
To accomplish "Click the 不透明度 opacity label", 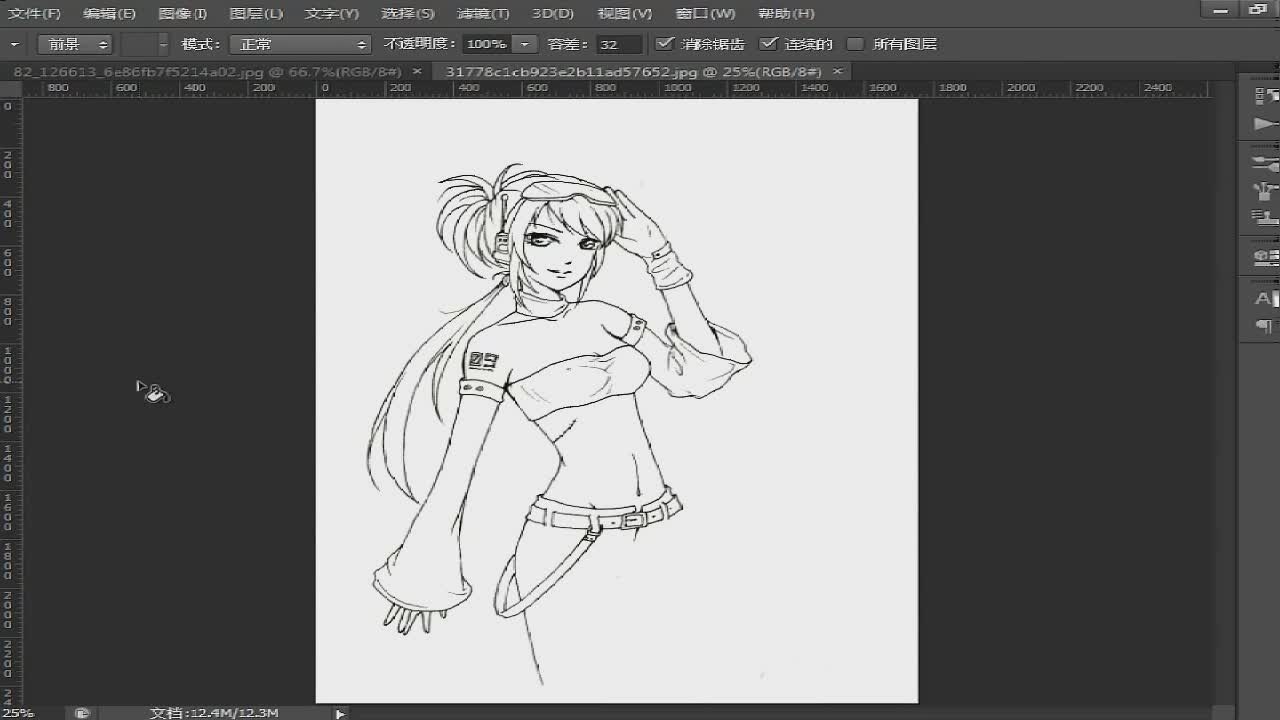I will 420,44.
